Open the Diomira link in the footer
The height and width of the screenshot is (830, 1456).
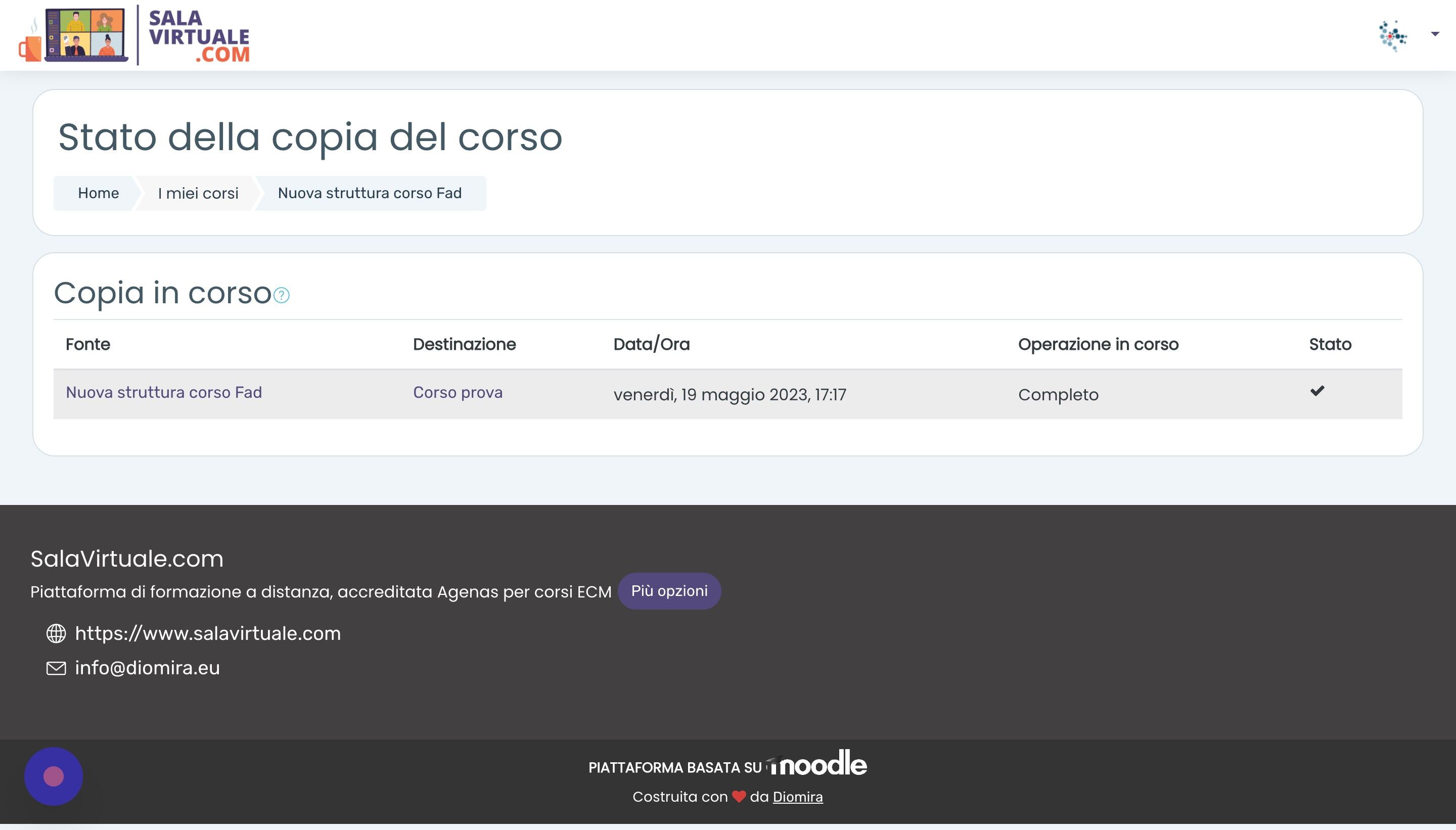[x=798, y=796]
